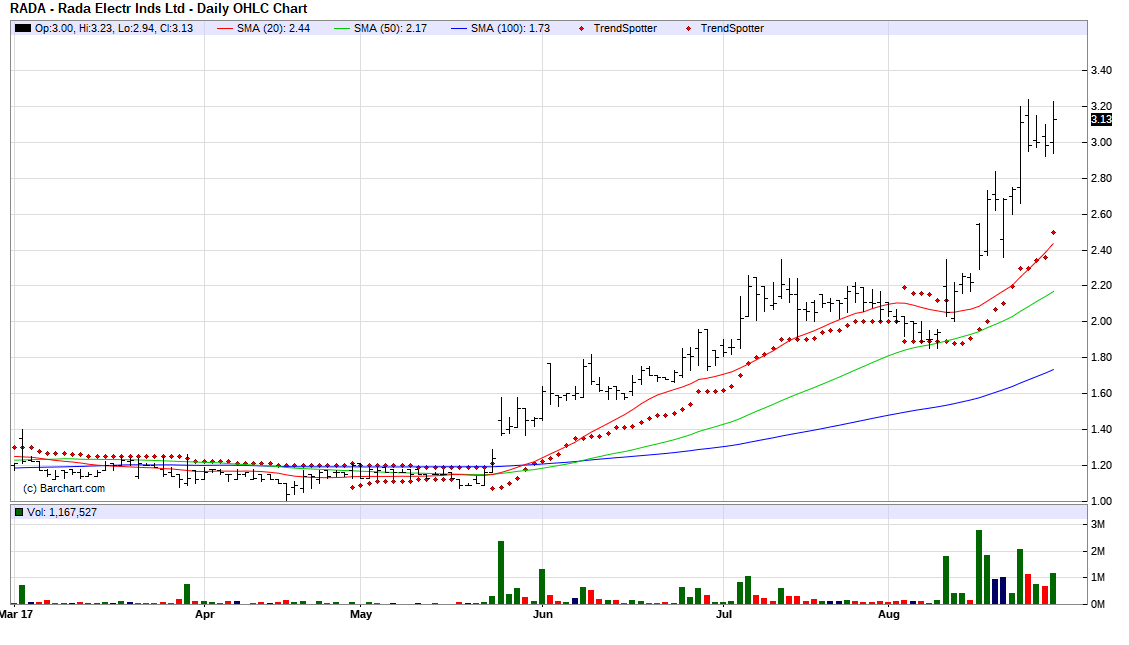Click the 1.80 price axis label
The width and height of the screenshot is (1129, 645).
pos(1101,358)
